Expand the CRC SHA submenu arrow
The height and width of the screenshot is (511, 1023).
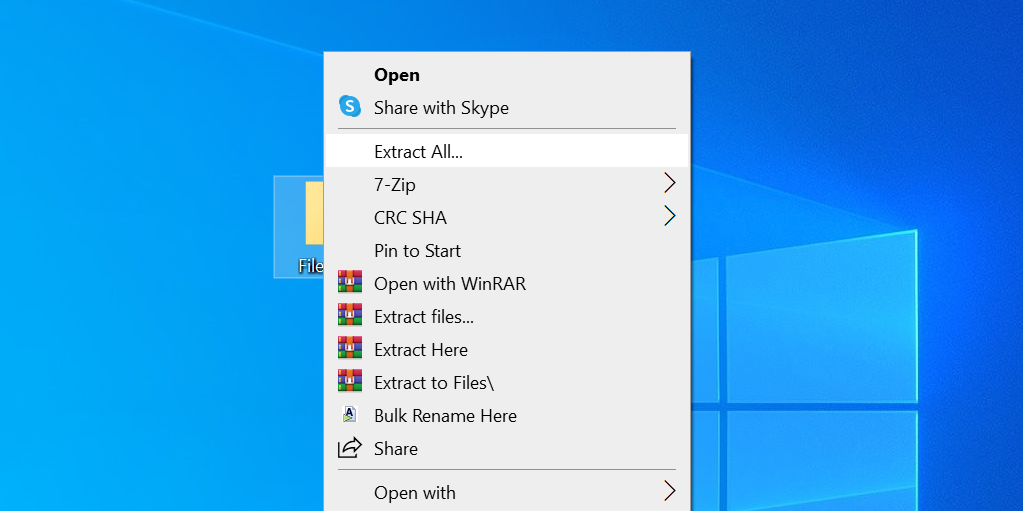[669, 216]
